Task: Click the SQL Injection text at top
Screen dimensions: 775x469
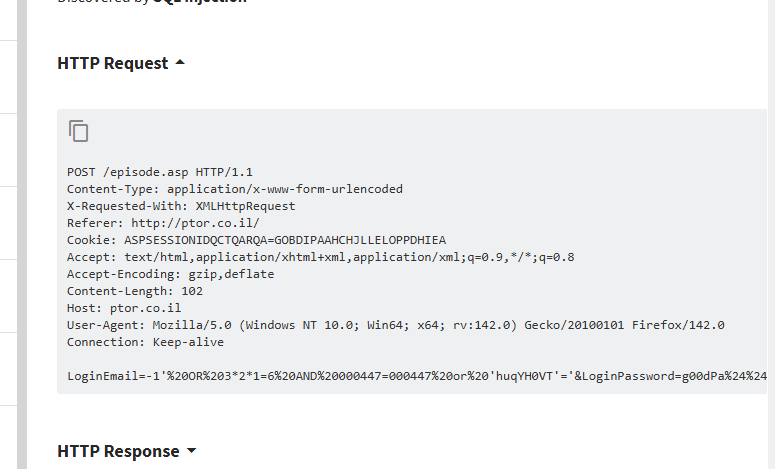Action: tap(200, 1)
